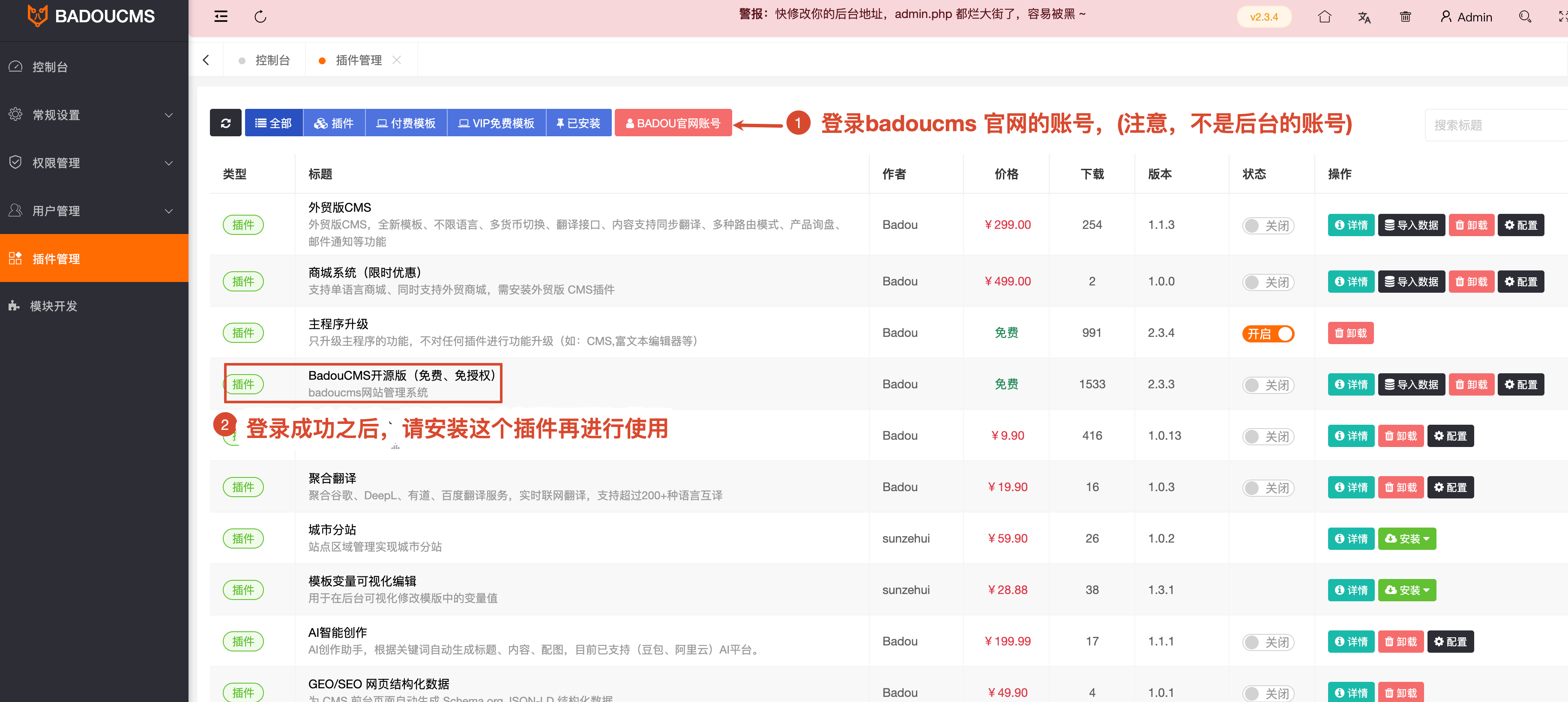1568x702 pixels.
Task: Click the clear cache trash icon
Action: tap(1405, 16)
